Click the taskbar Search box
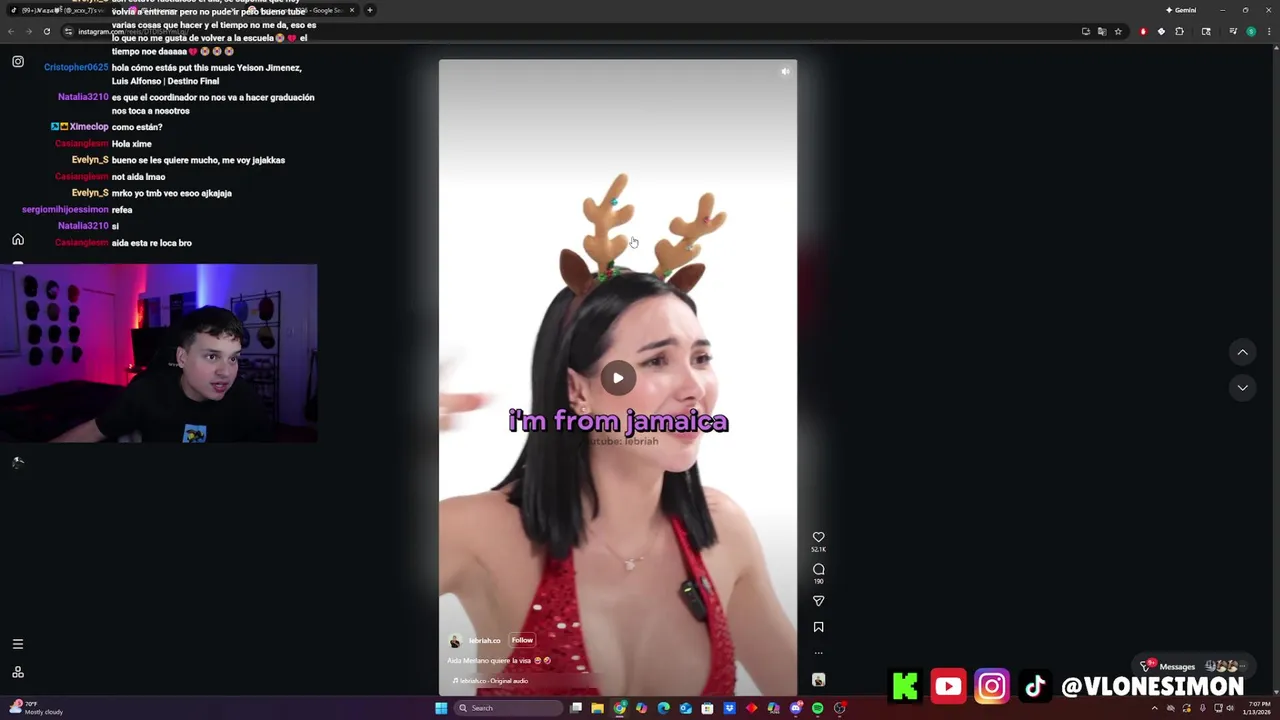 (x=508, y=708)
